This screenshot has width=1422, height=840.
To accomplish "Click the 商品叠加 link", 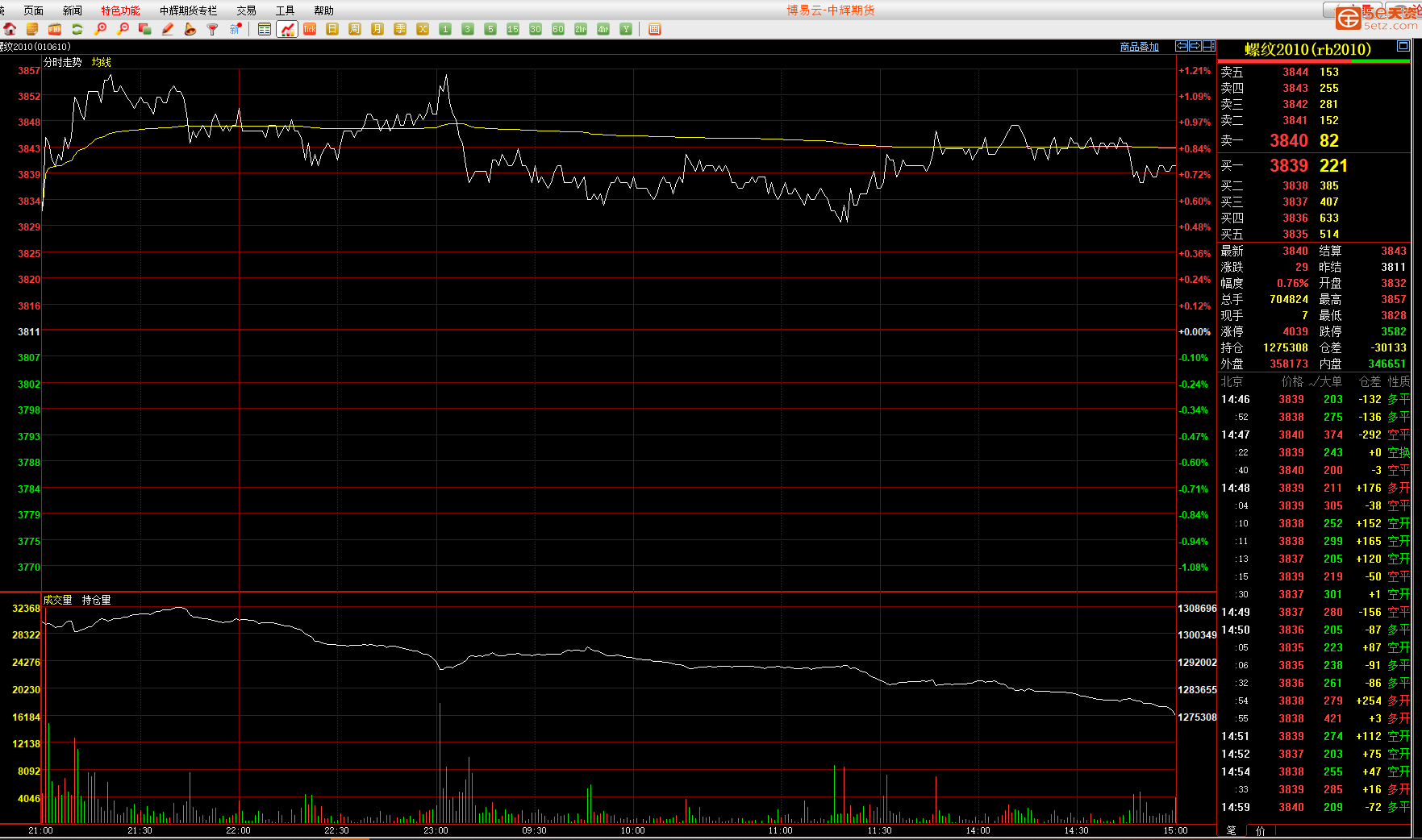I will pos(1139,47).
